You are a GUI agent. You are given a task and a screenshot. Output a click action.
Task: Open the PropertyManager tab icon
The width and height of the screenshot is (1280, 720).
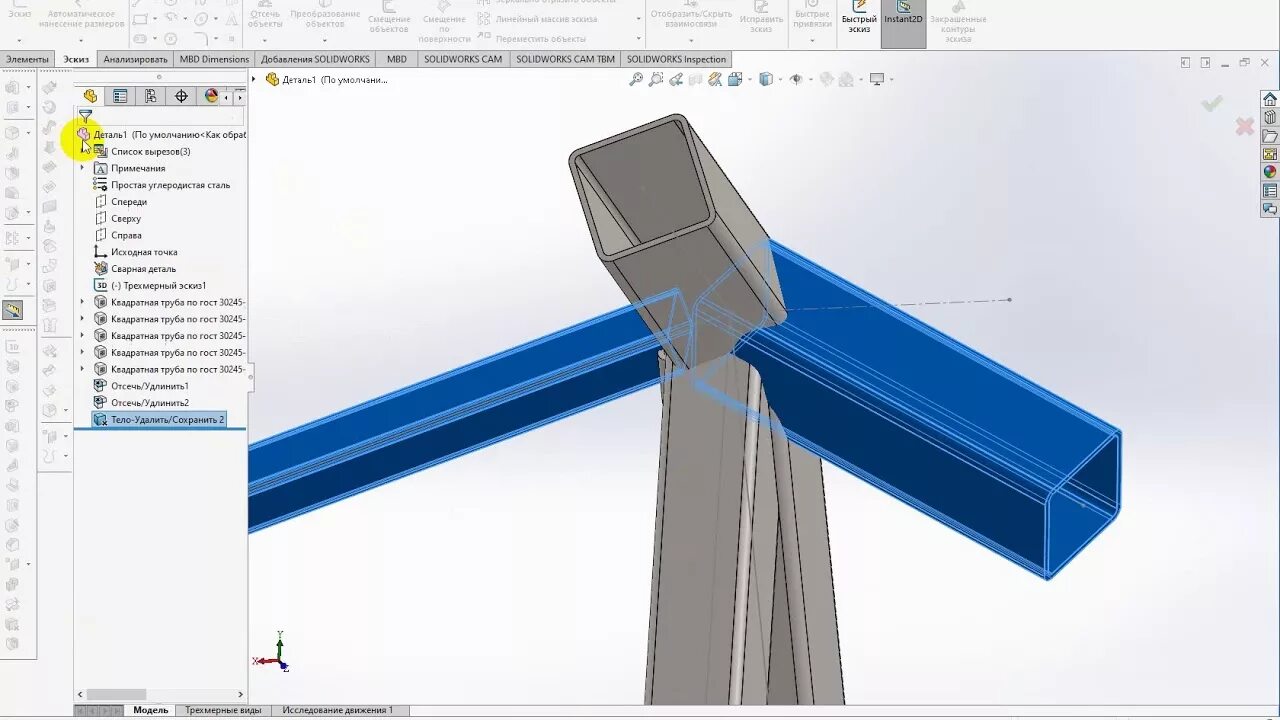pos(120,96)
